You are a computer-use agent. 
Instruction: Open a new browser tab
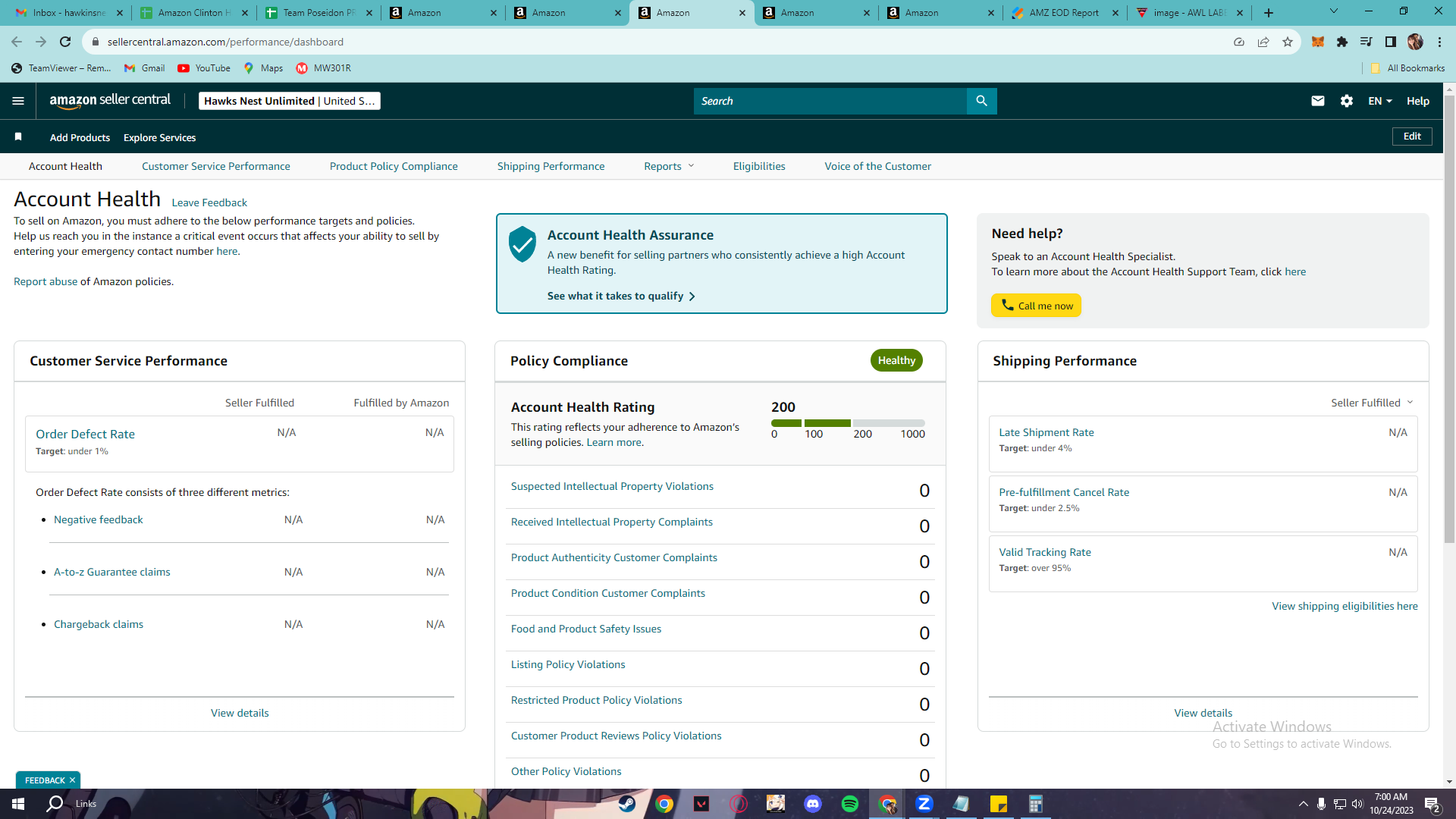click(1269, 13)
